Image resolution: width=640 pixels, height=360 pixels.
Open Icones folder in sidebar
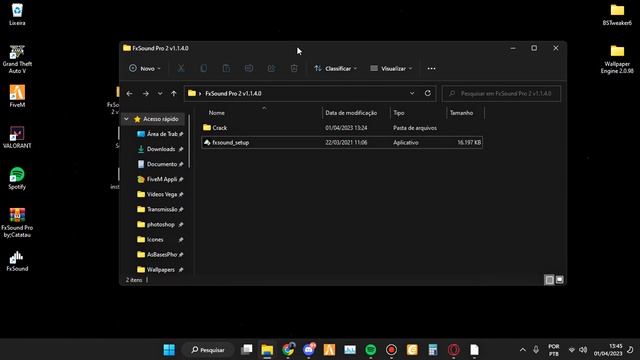pos(160,240)
